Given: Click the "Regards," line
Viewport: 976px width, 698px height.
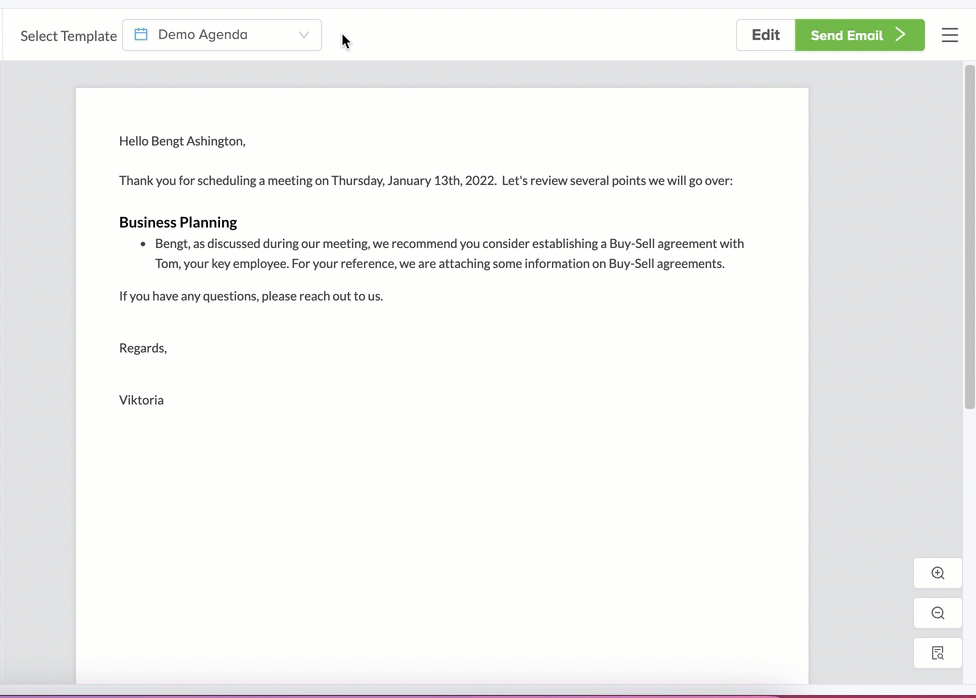Looking at the screenshot, I should (x=143, y=348).
